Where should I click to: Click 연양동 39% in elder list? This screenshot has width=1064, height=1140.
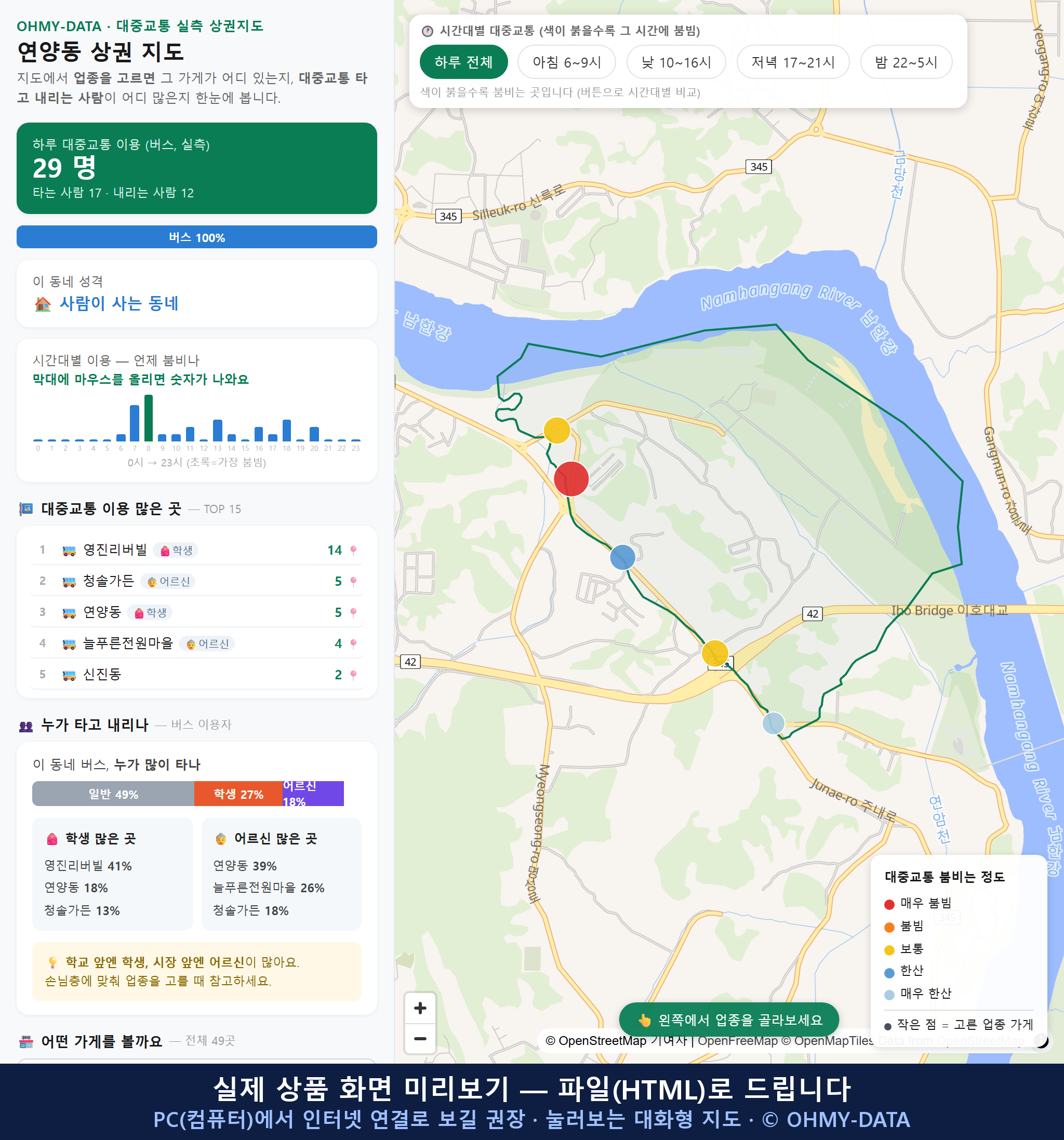coord(245,866)
